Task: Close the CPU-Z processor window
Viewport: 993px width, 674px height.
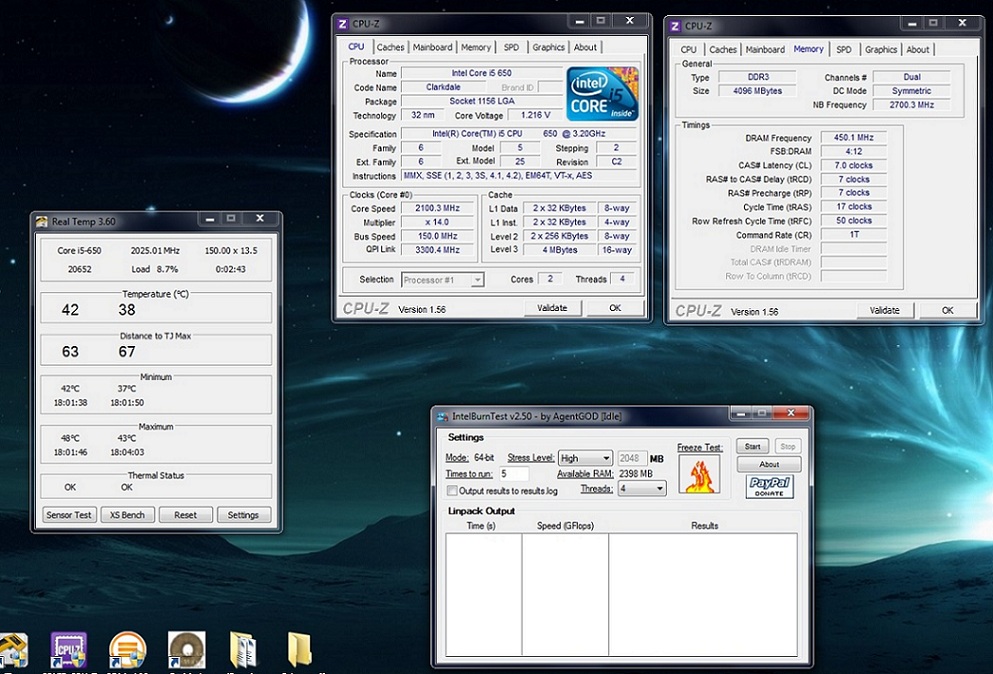Action: 629,21
